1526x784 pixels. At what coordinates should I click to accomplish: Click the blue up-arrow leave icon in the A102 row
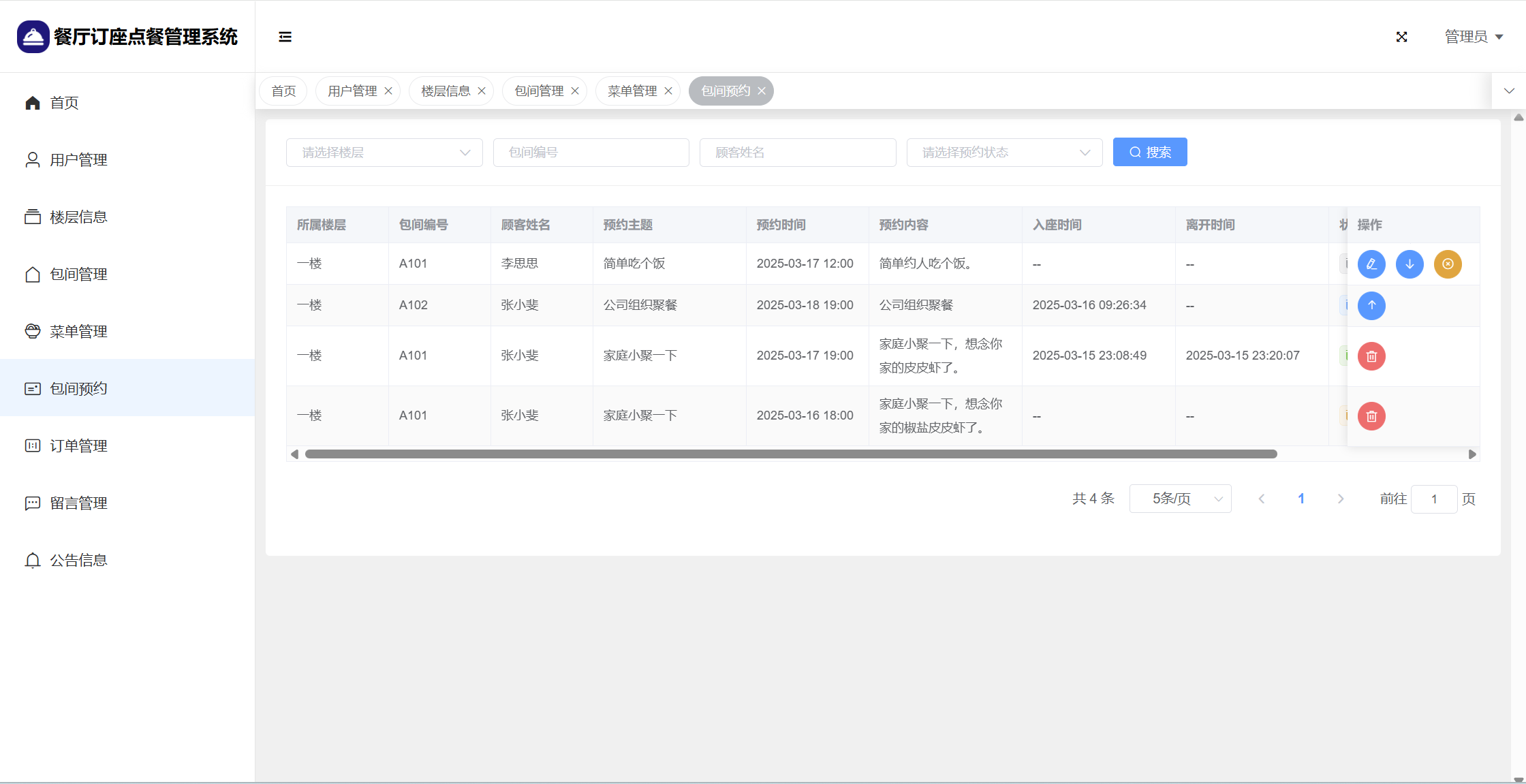point(1371,306)
